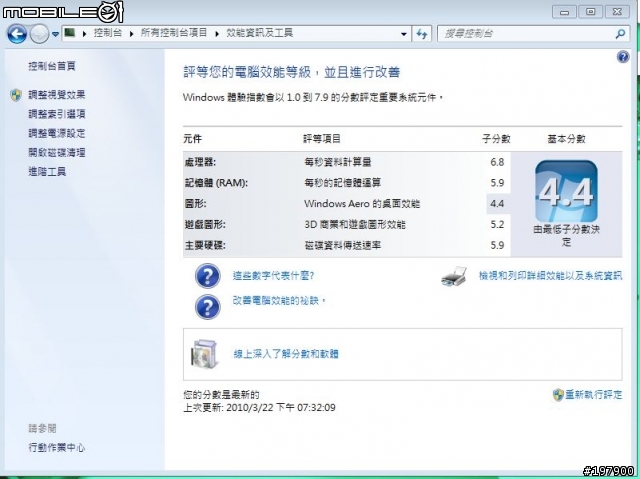Click shield icon next to 調整視覺效果
This screenshot has height=479, width=640.
(16, 95)
